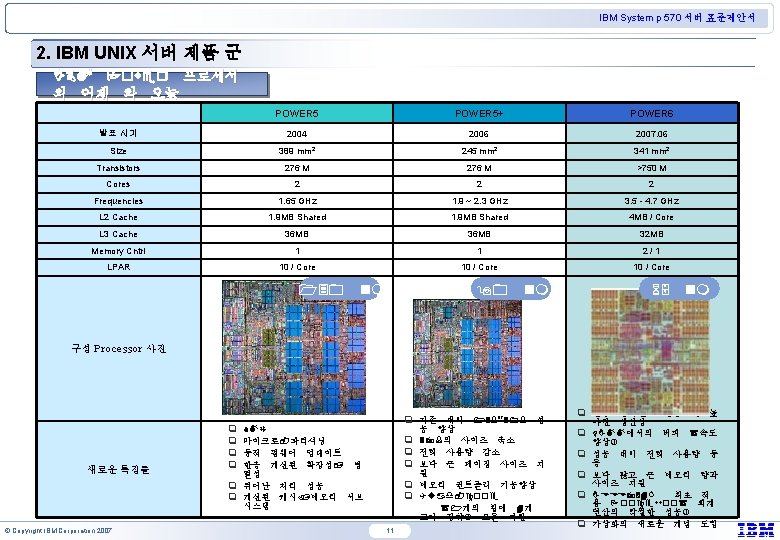
Task: Click the '1.9 ~ 2.3 GHz' frequency cell
Action: point(480,201)
